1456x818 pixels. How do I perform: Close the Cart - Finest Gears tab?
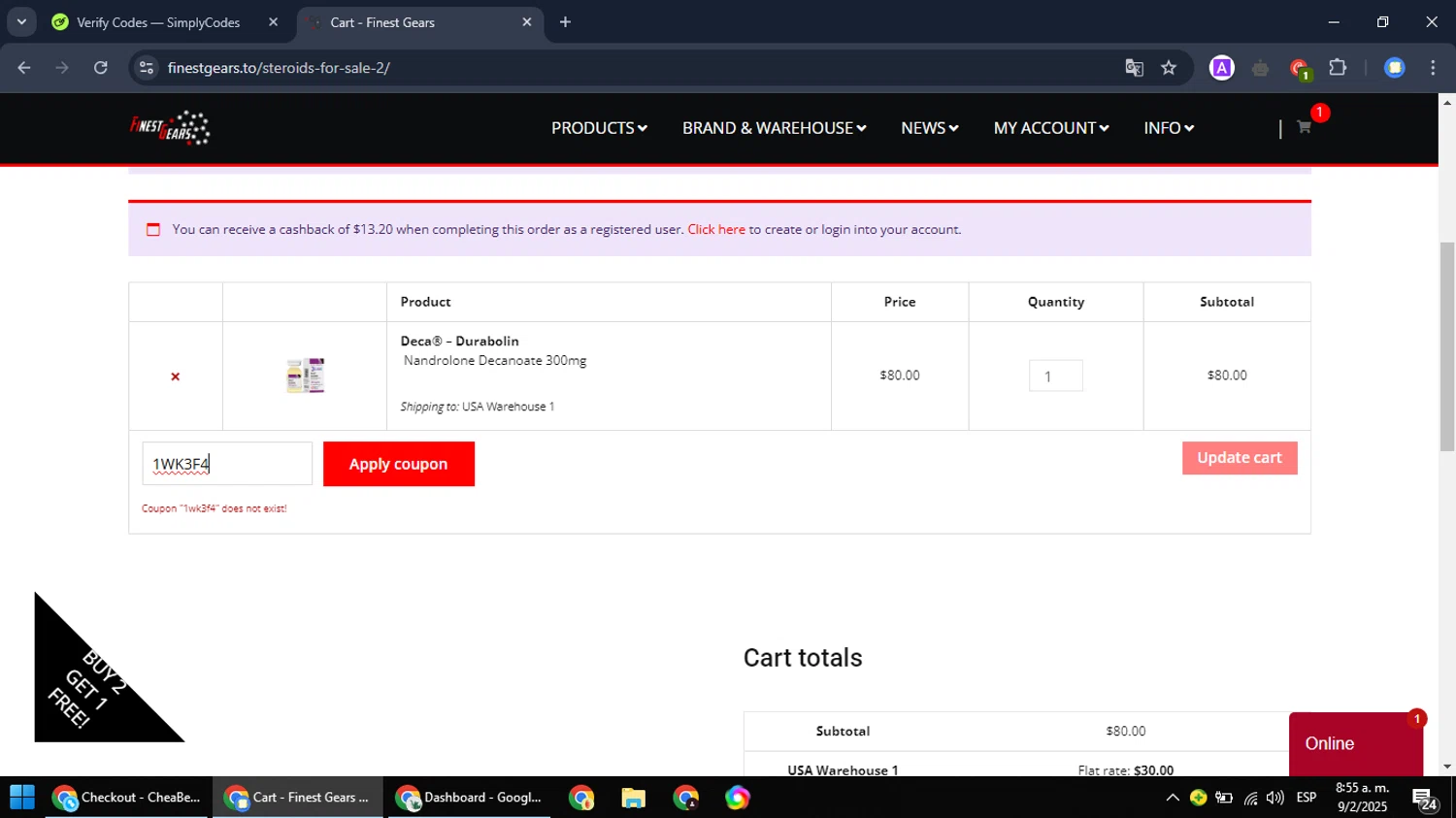point(527,22)
